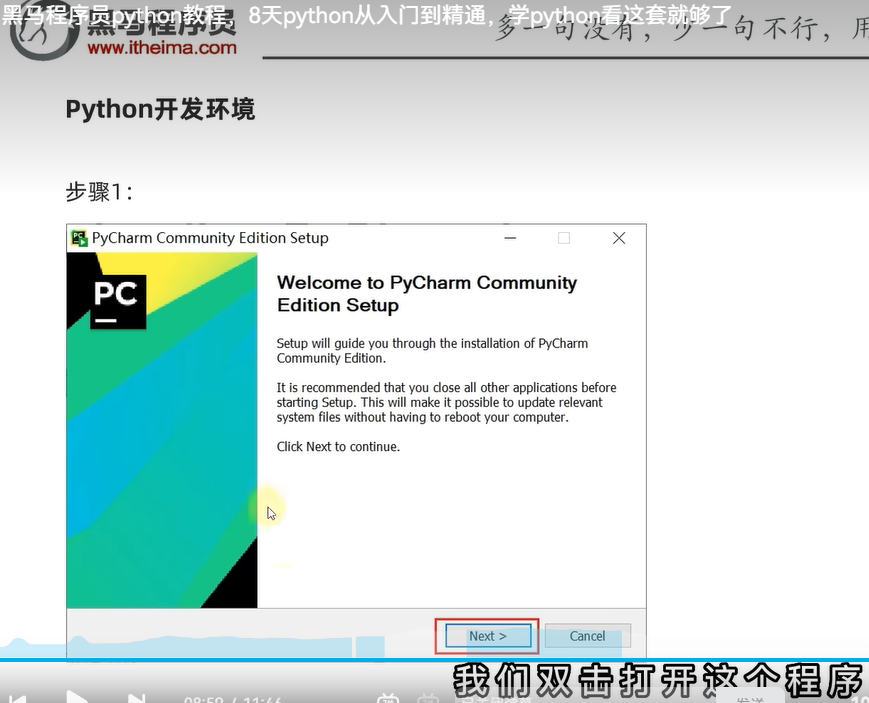
Task: Click the Next > button in PyCharm Setup
Action: click(x=488, y=635)
